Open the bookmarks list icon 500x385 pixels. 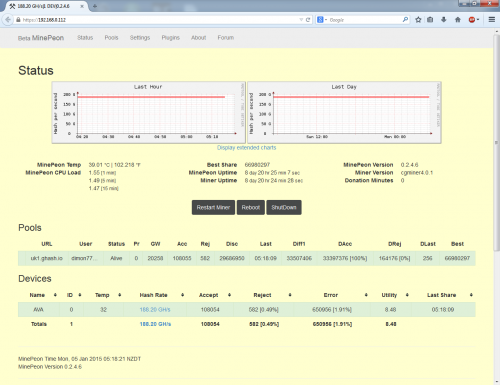point(430,20)
